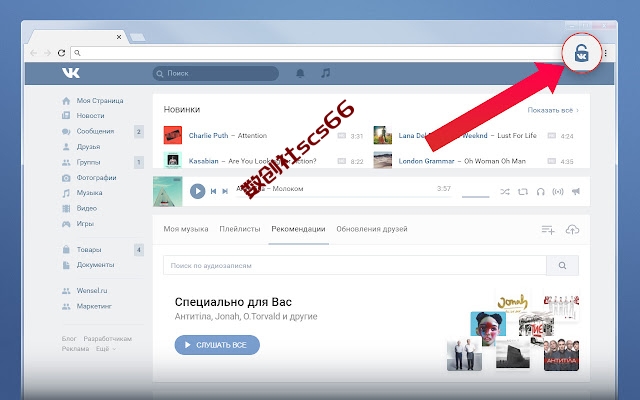Switch to Обновления друзей tab

372,229
